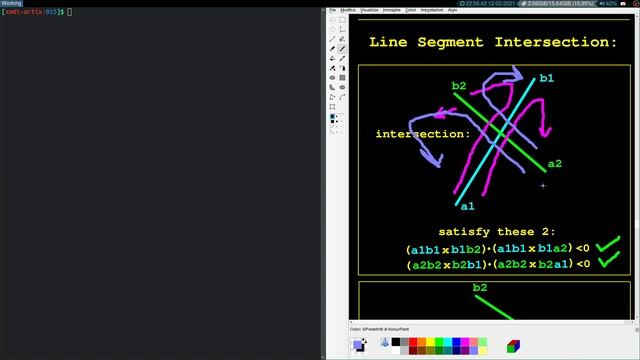Click the terminal prompt line

pos(37,12)
